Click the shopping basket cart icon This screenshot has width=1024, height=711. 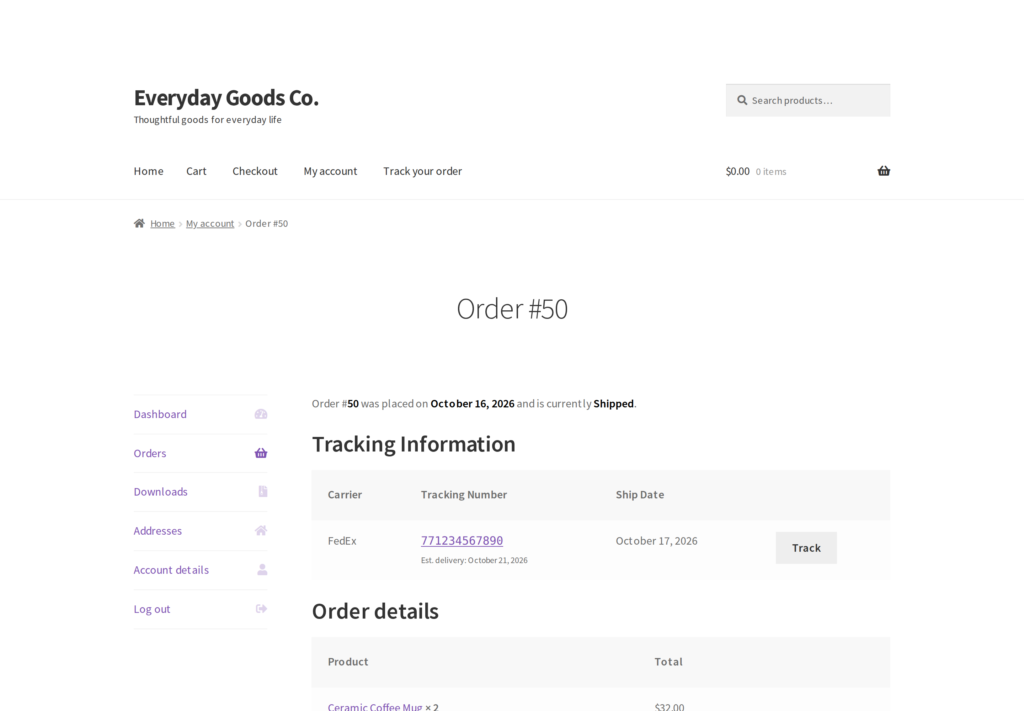(x=884, y=171)
